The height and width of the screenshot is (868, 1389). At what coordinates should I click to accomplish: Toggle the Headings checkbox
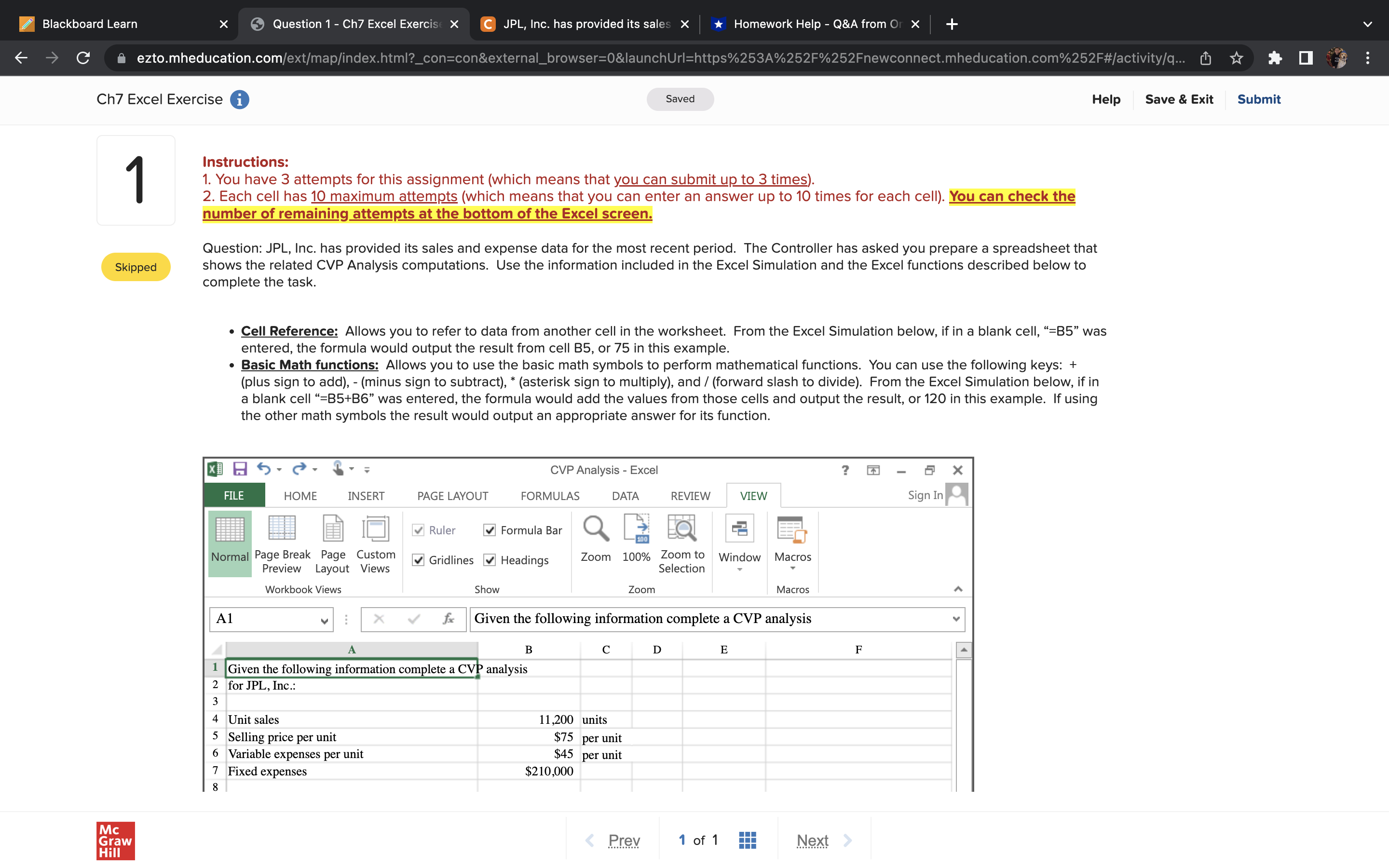[x=490, y=560]
